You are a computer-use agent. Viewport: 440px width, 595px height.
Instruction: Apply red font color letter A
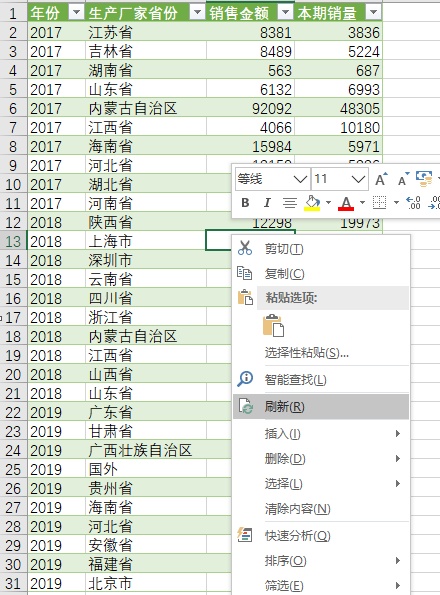coord(346,203)
